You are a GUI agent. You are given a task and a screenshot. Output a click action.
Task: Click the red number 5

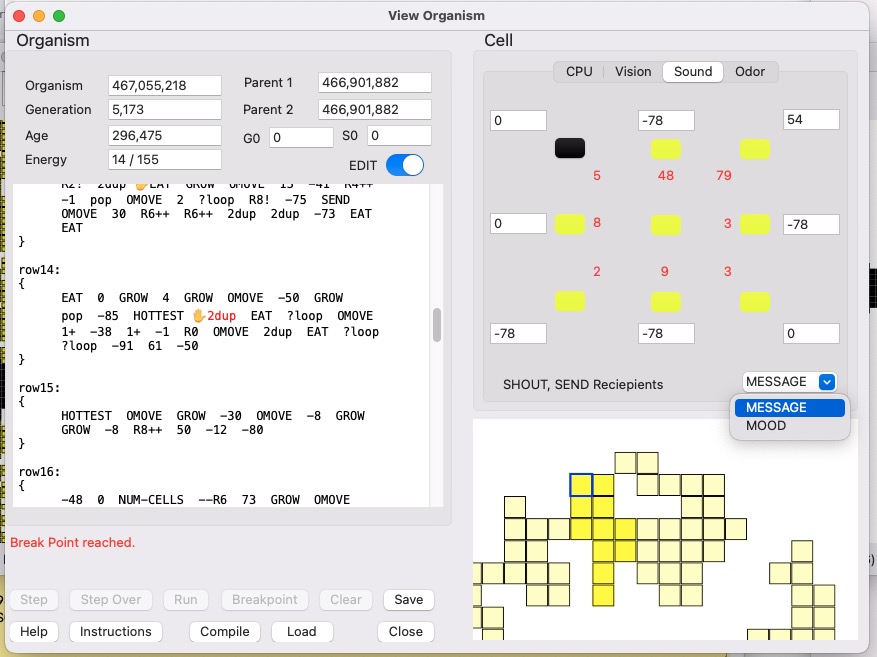click(597, 176)
